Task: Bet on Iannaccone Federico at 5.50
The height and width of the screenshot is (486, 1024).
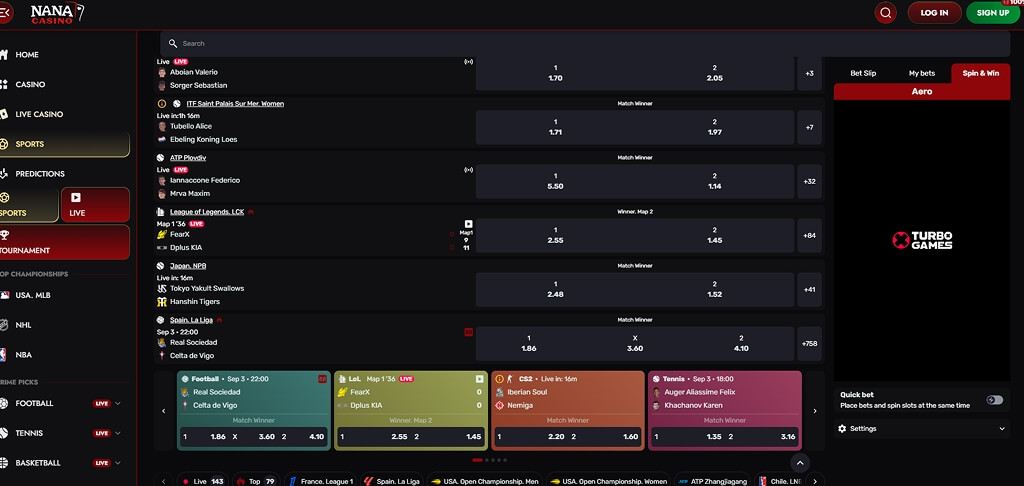Action: [x=555, y=182]
